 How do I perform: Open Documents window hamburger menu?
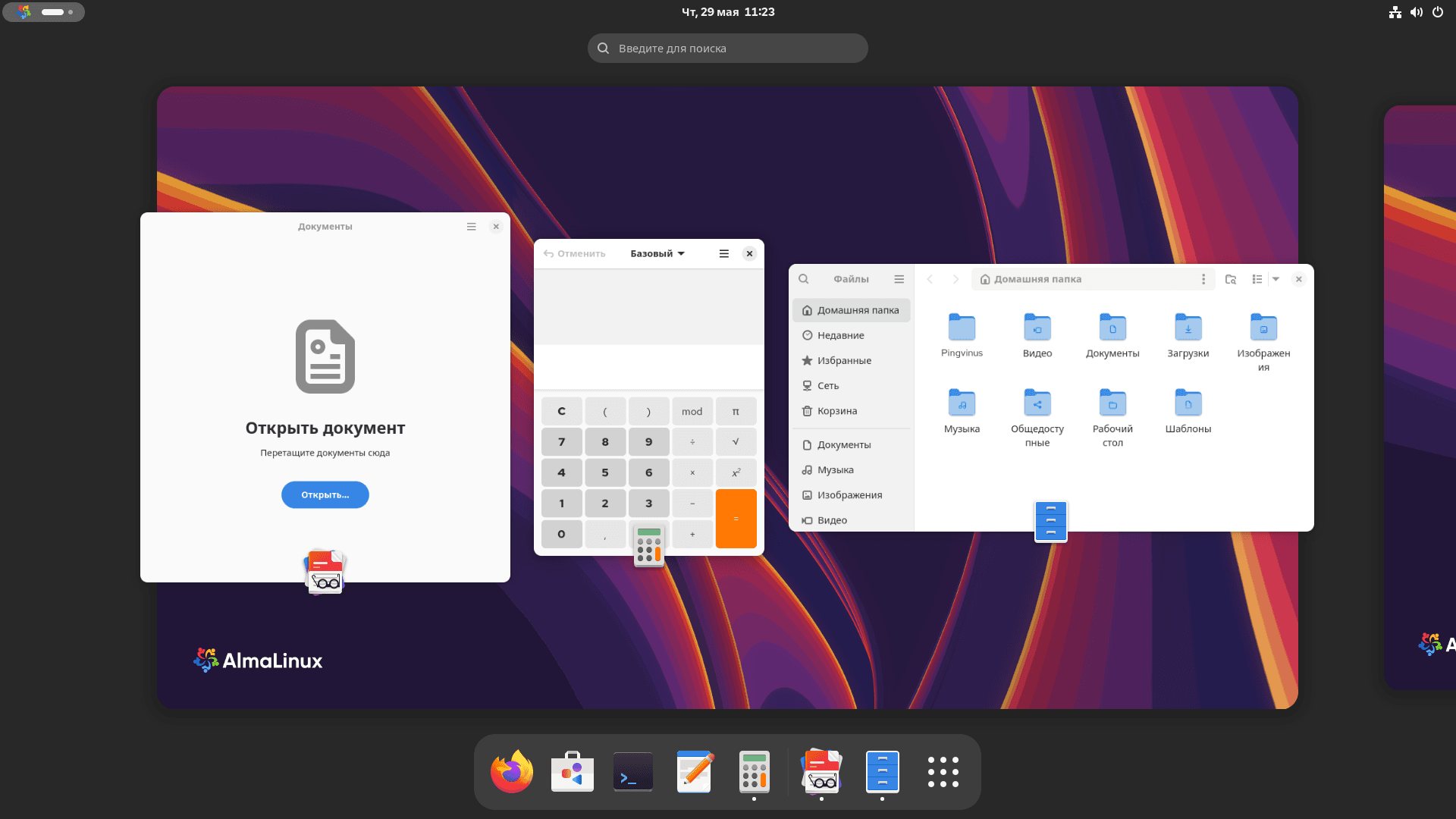(472, 227)
